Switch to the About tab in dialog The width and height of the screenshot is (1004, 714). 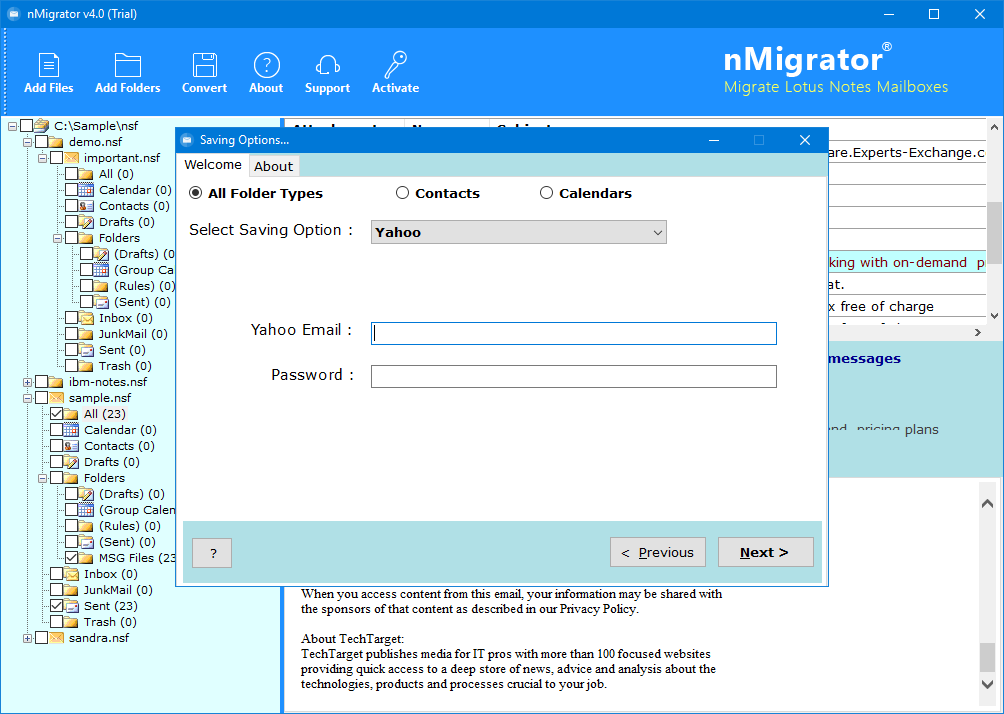pos(273,166)
